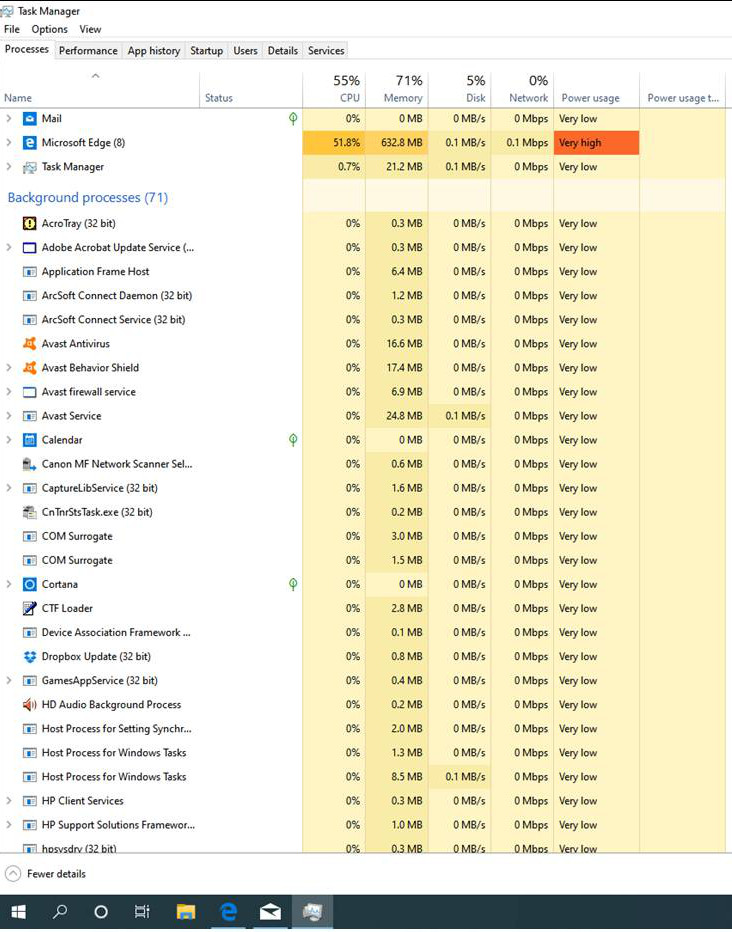The width and height of the screenshot is (732, 932).
Task: Expand the Avast Behavior Shield entry
Action: (9, 368)
